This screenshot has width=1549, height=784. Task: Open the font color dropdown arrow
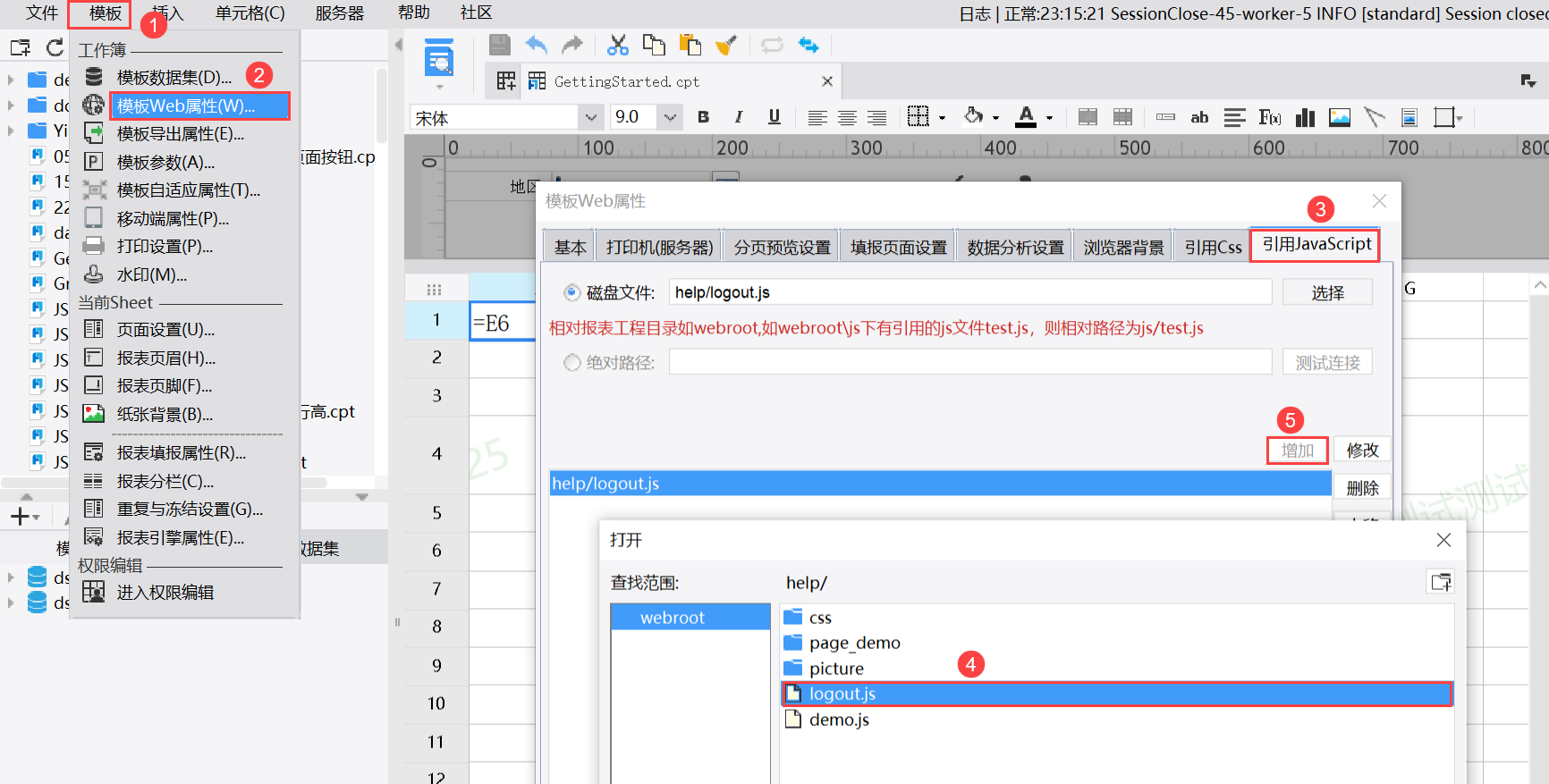[1049, 118]
